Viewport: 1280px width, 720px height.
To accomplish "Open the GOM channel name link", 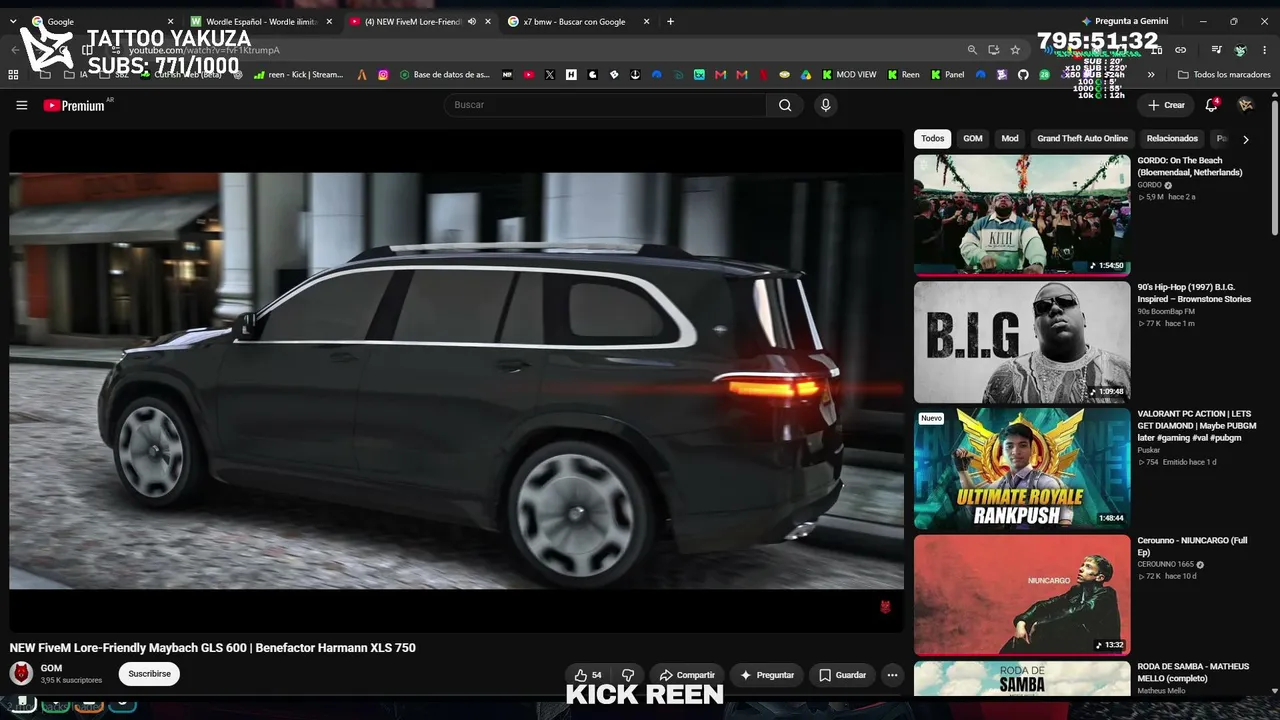I will coord(51,668).
